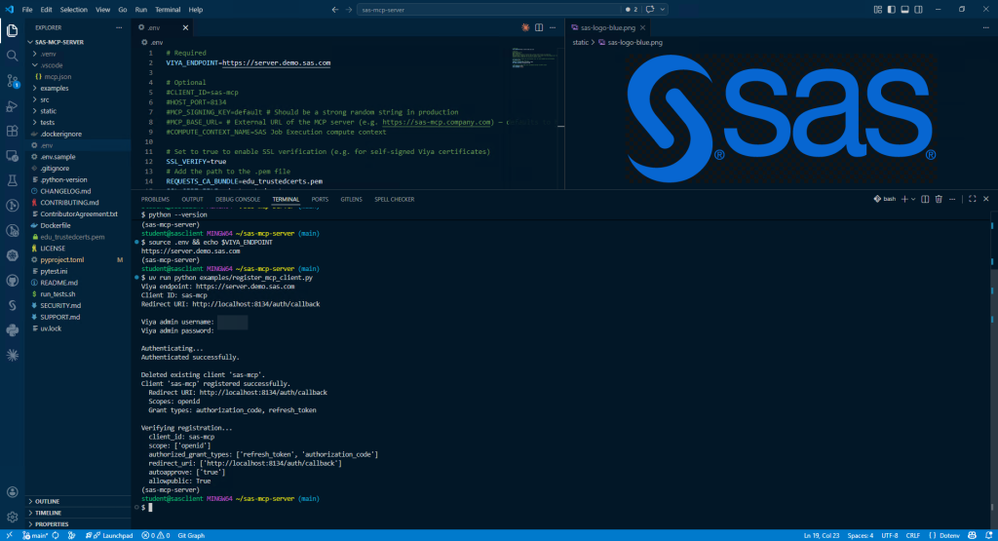This screenshot has height=541, width=998.
Task: Open the new terminal profile dropdown arrow
Action: 913,199
